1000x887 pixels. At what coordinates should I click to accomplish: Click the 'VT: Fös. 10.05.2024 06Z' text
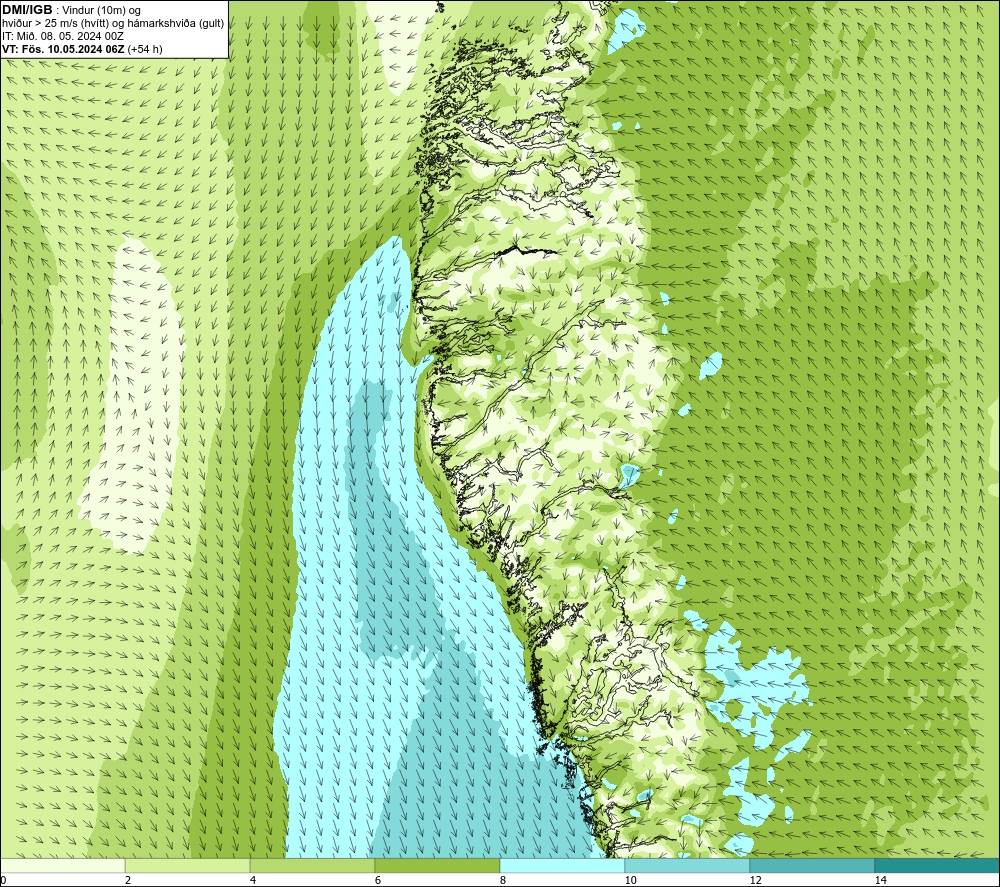pyautogui.click(x=63, y=49)
